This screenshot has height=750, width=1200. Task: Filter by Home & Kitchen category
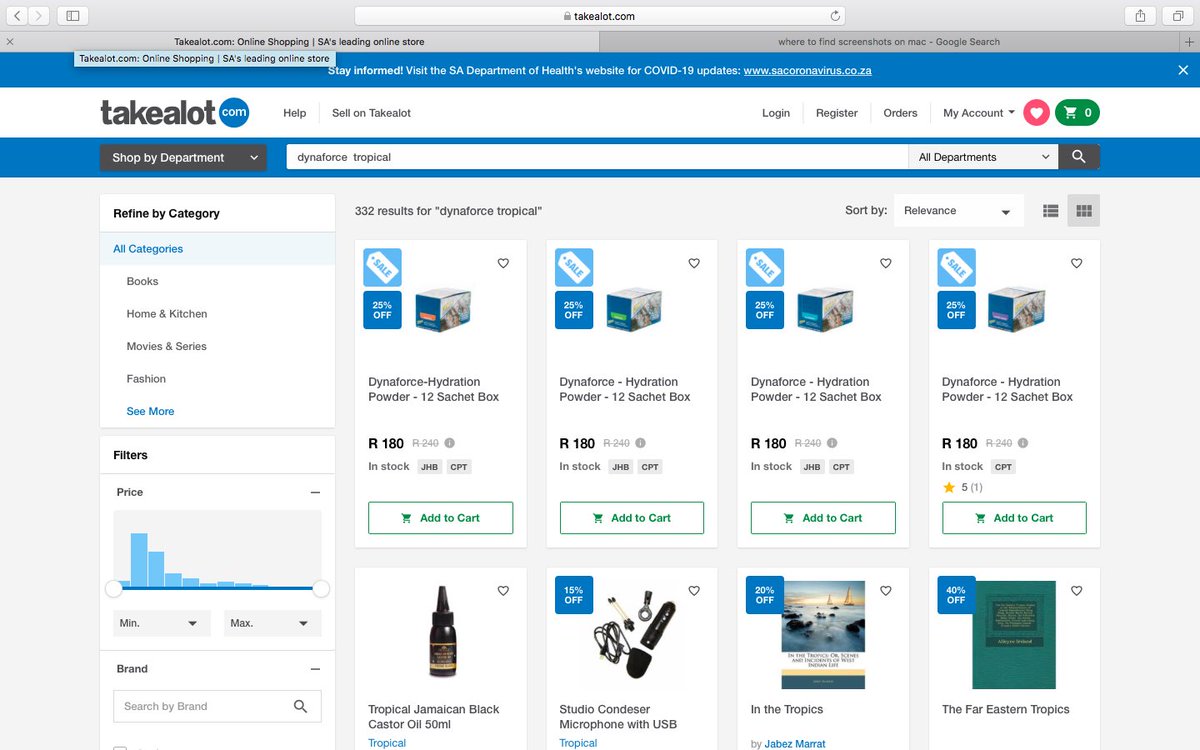point(167,314)
